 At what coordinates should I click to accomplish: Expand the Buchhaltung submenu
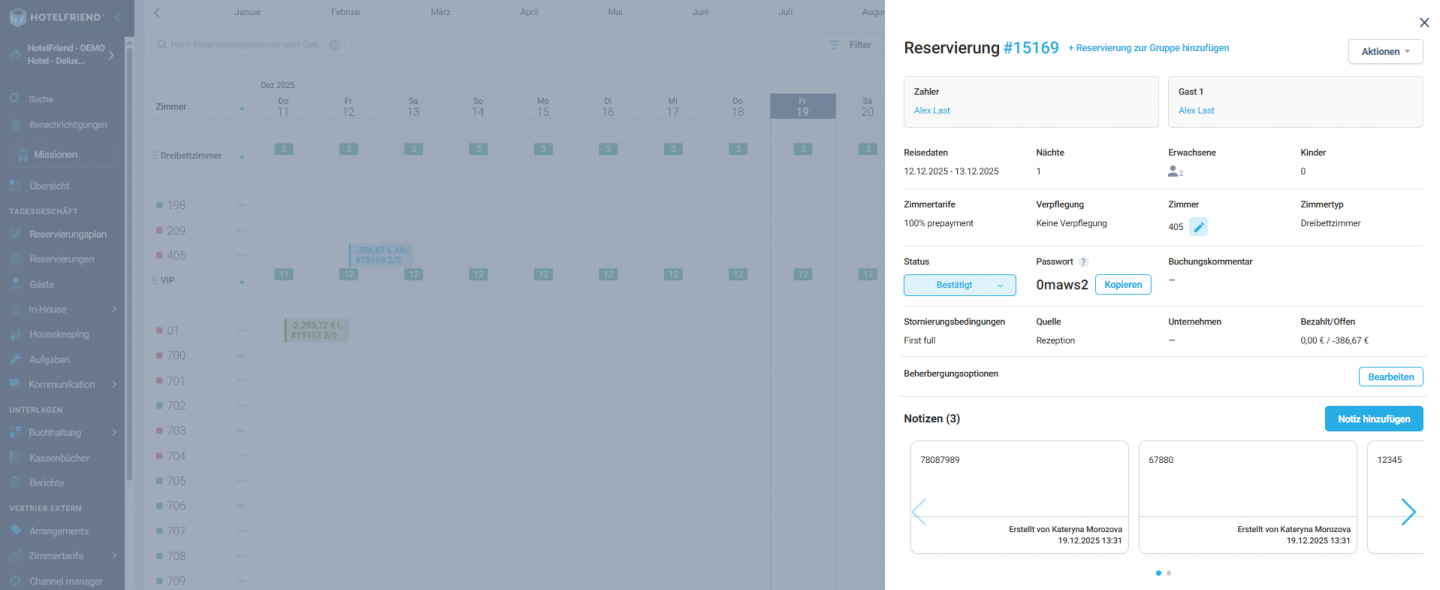pos(114,433)
